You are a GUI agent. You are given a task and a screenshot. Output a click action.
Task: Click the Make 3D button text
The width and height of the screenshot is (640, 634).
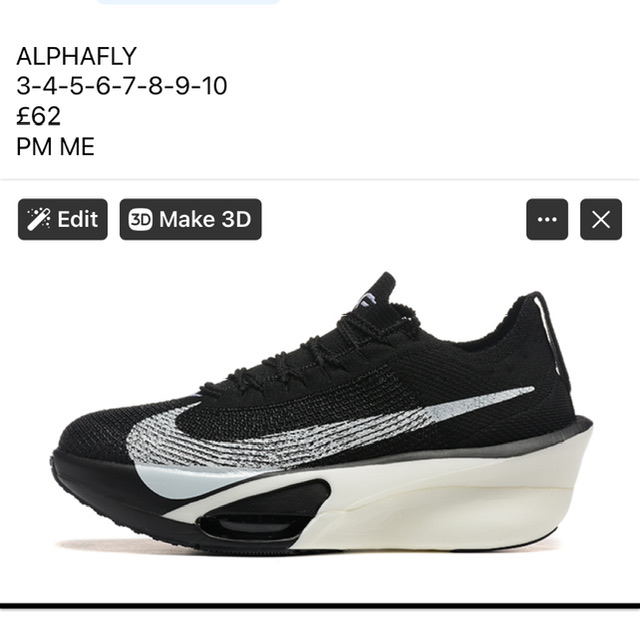(205, 219)
